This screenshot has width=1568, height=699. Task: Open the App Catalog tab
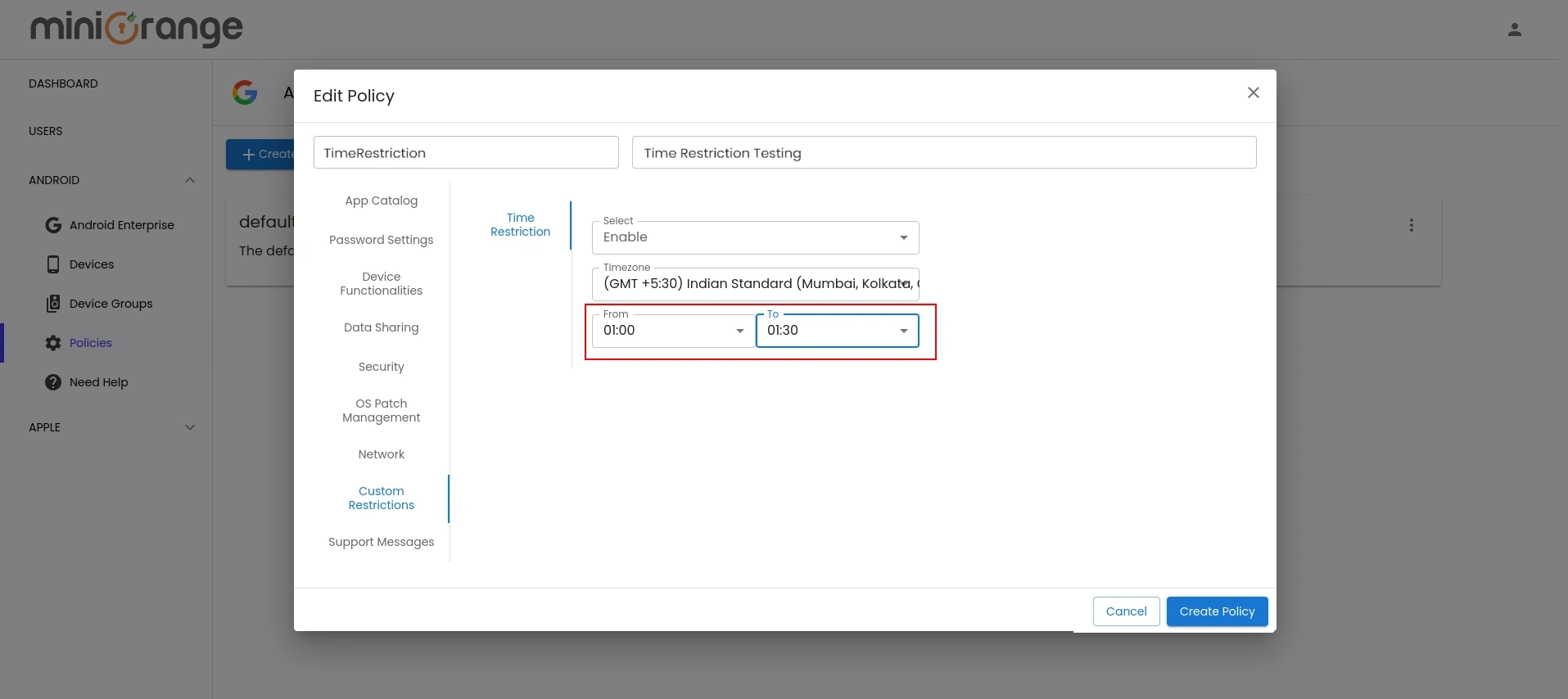coord(382,201)
